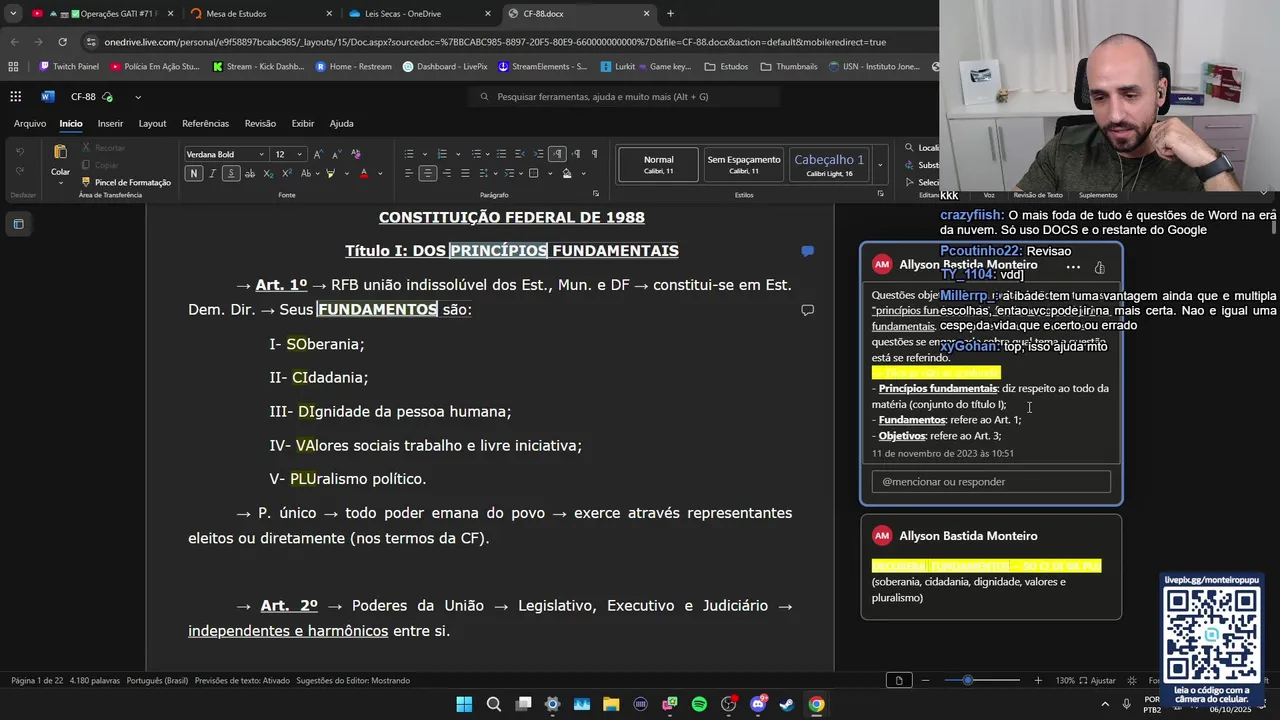Click the blue comment marker beside Título I
The image size is (1280, 720).
click(x=807, y=251)
